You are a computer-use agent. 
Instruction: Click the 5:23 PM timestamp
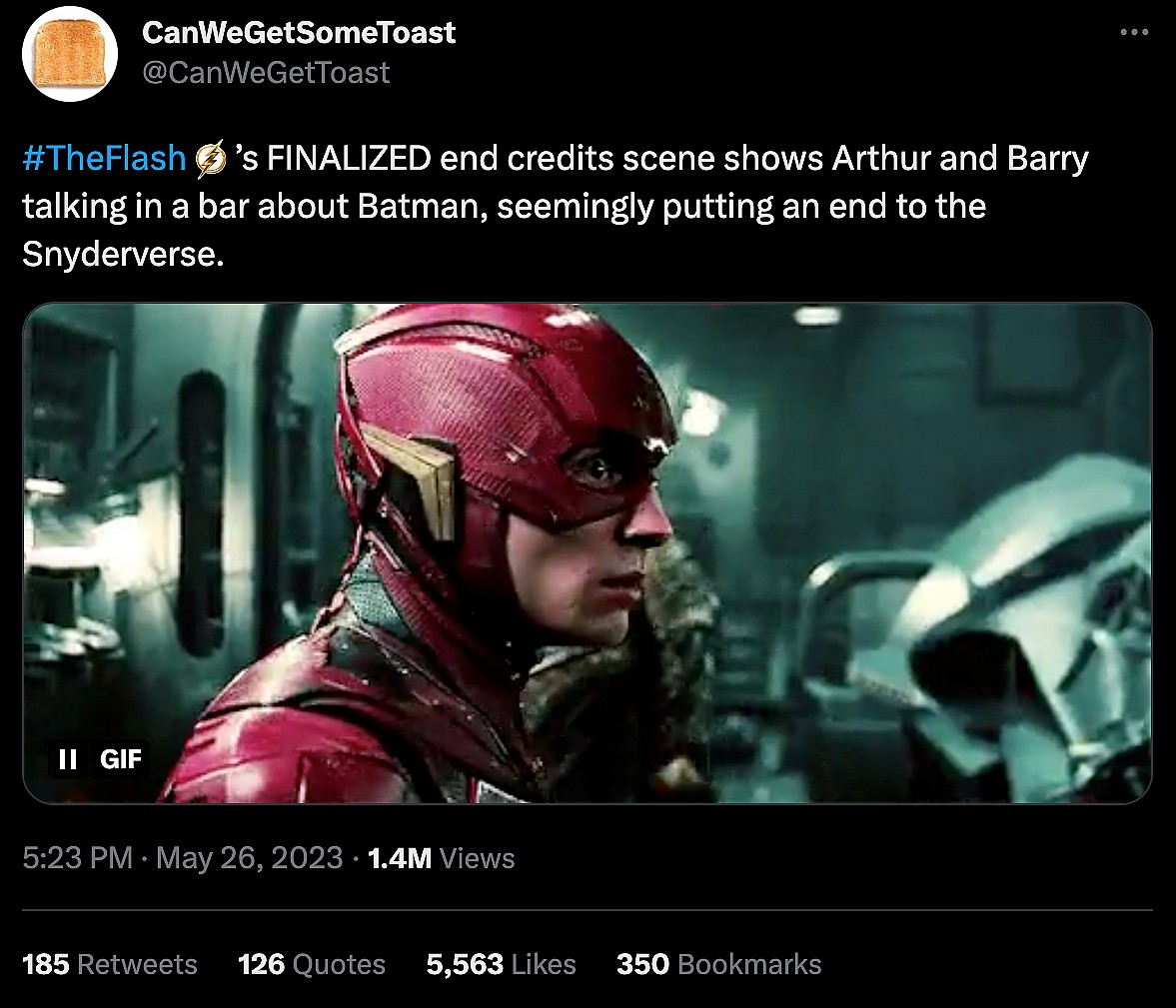tap(78, 858)
